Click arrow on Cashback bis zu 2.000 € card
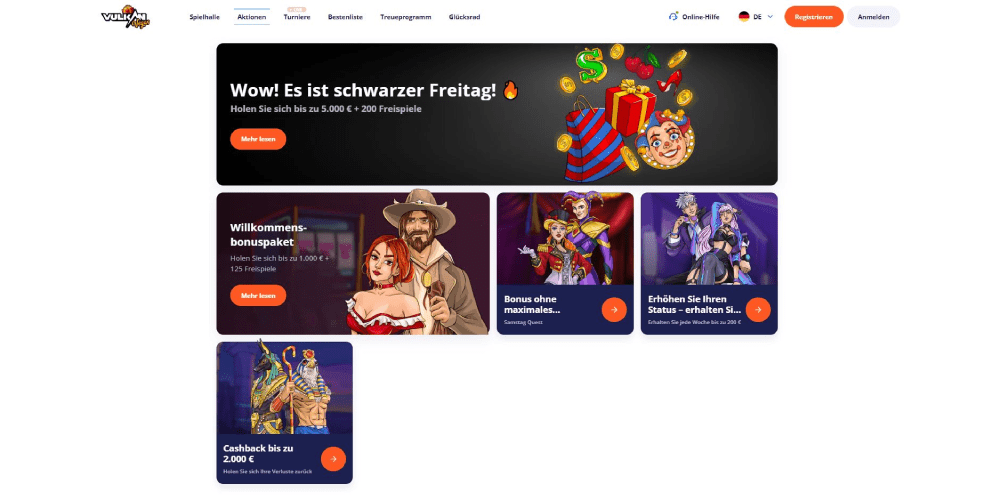Screen dimensions: 1000x500 [x=333, y=459]
